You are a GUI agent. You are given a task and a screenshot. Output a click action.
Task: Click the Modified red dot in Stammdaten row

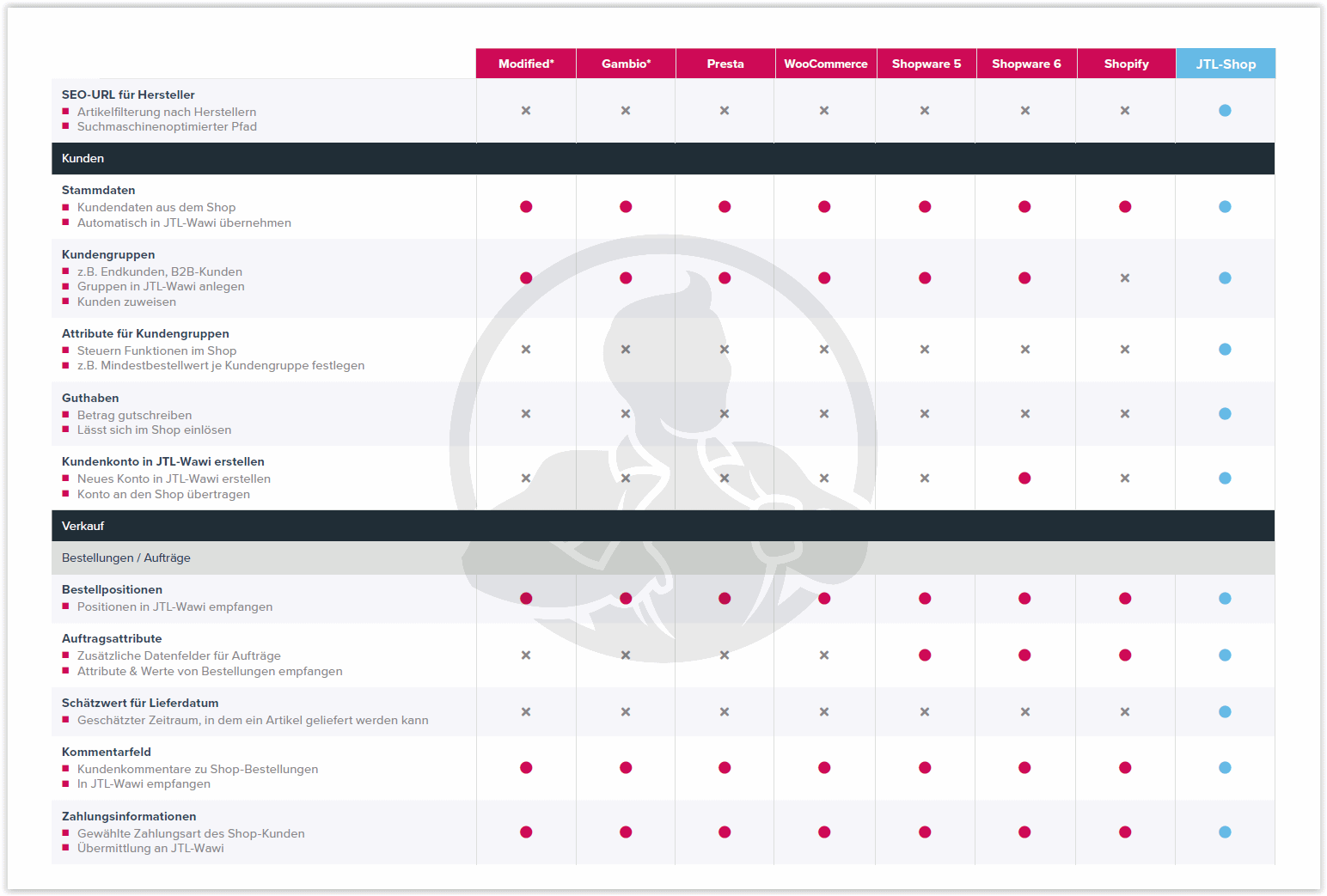[526, 207]
